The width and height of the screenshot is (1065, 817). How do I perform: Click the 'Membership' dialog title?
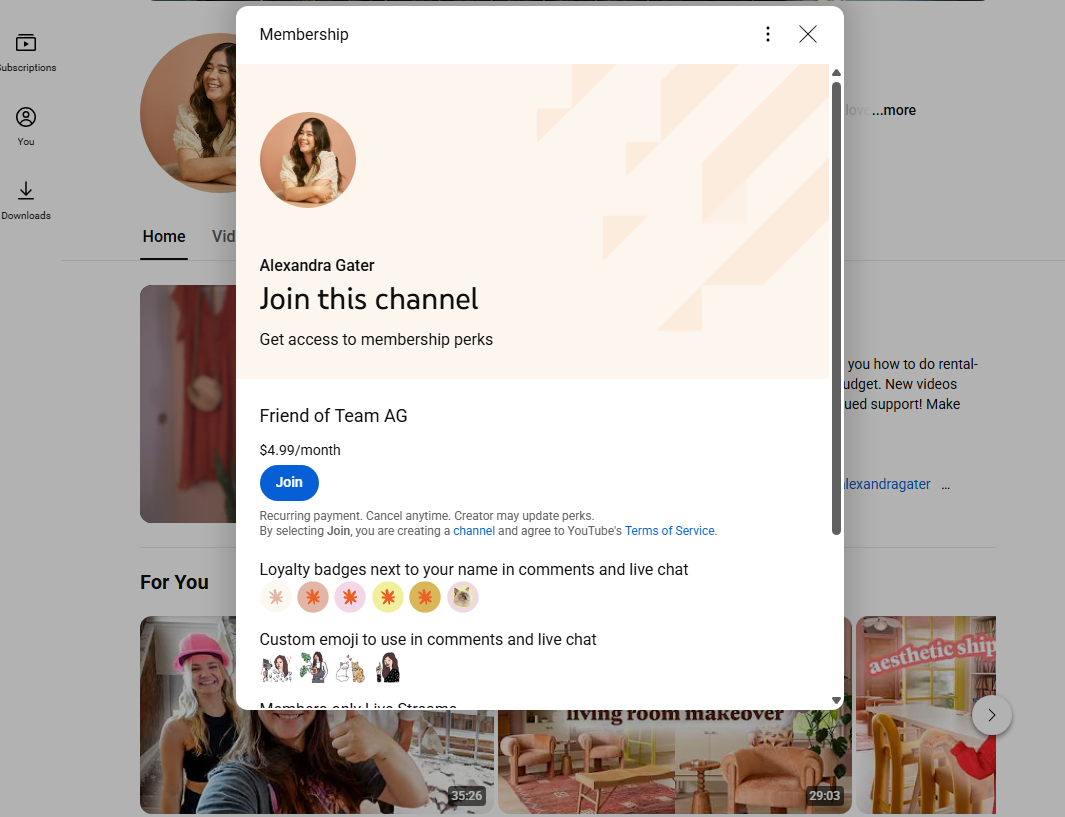[x=304, y=35]
